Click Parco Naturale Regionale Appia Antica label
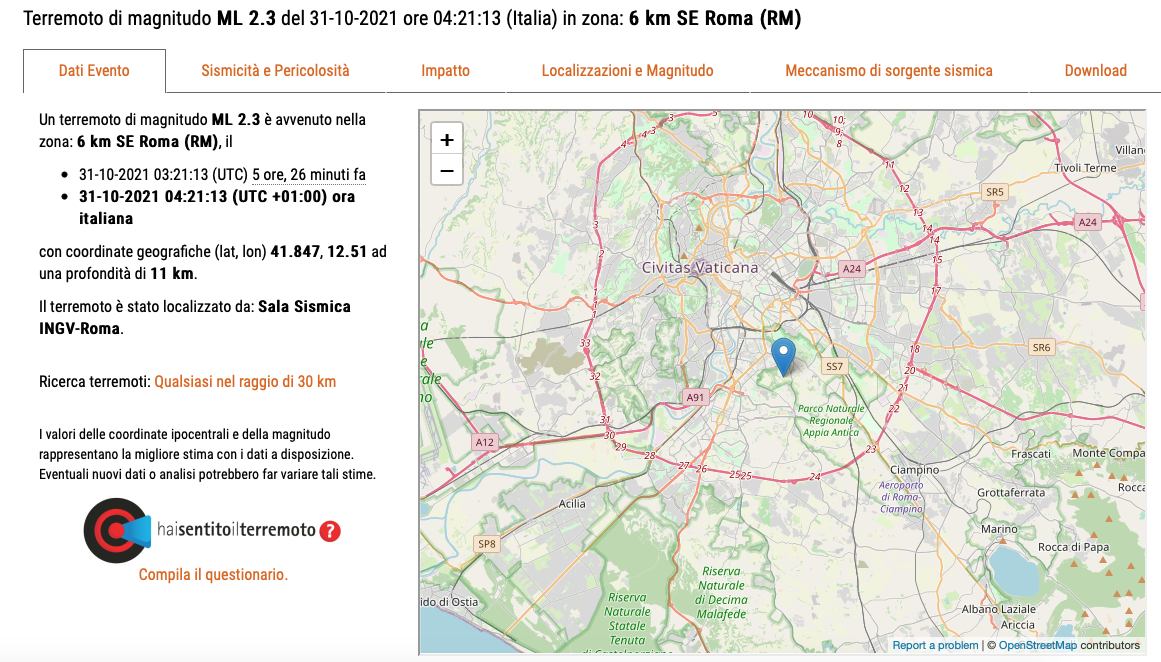Image resolution: width=1161 pixels, height=662 pixels. click(x=831, y=421)
